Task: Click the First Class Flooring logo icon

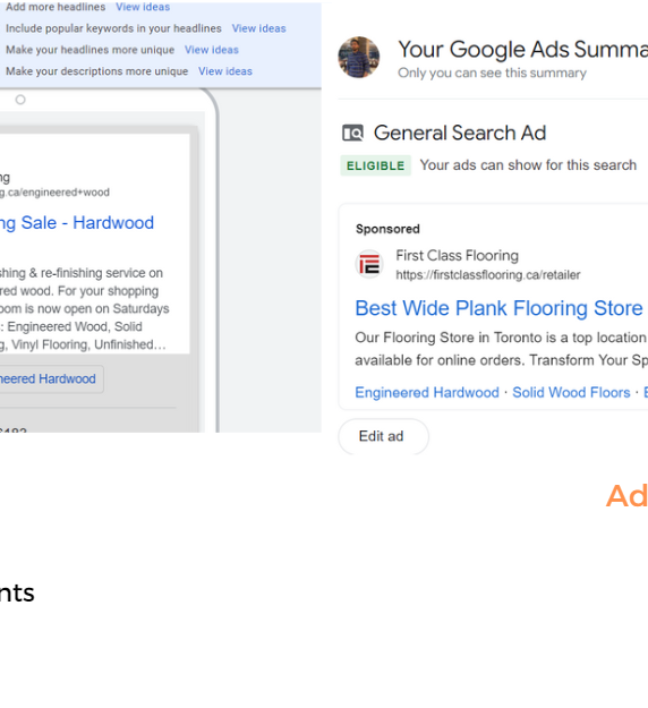Action: 370,264
